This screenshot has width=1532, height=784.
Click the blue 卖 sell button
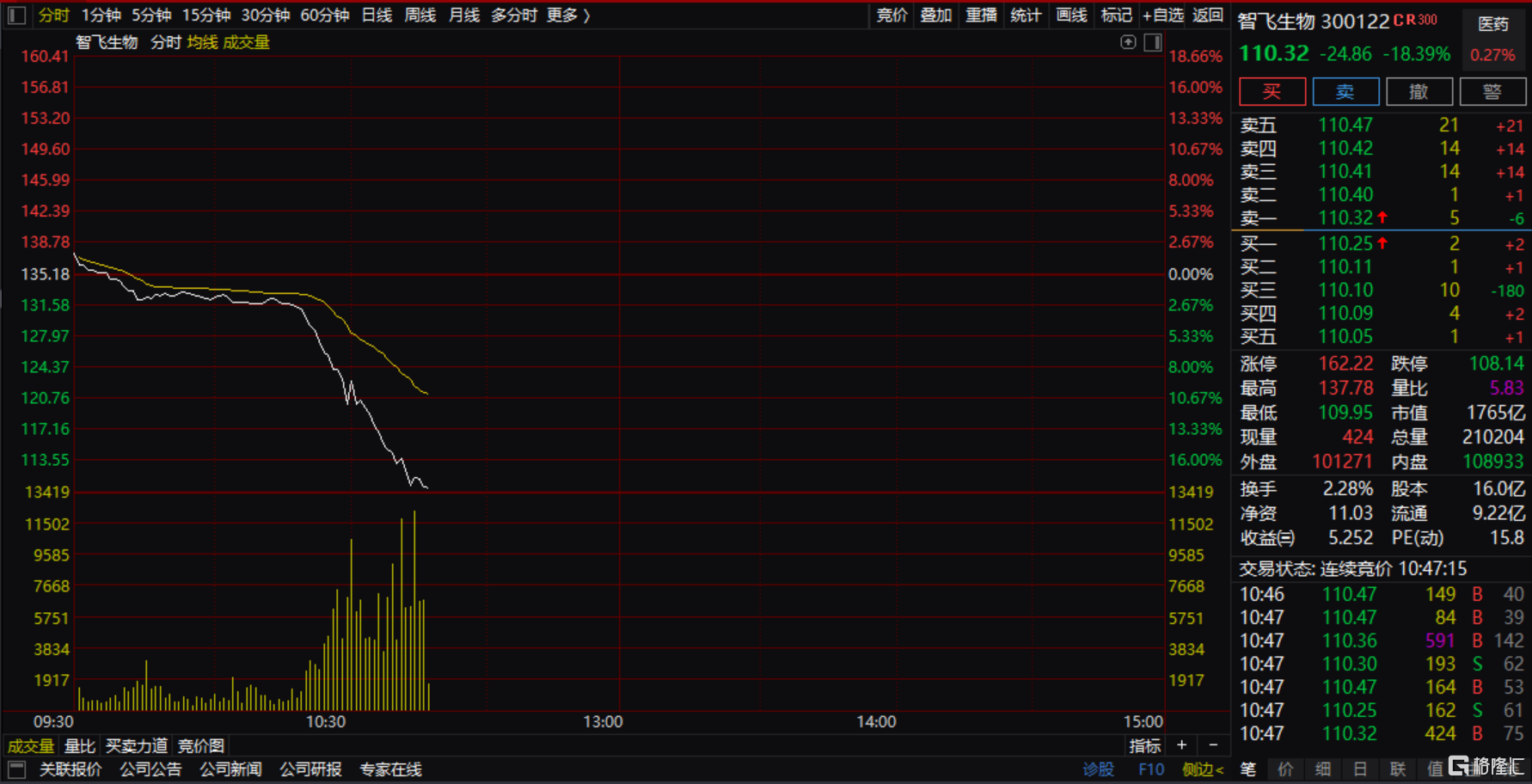click(x=1345, y=91)
